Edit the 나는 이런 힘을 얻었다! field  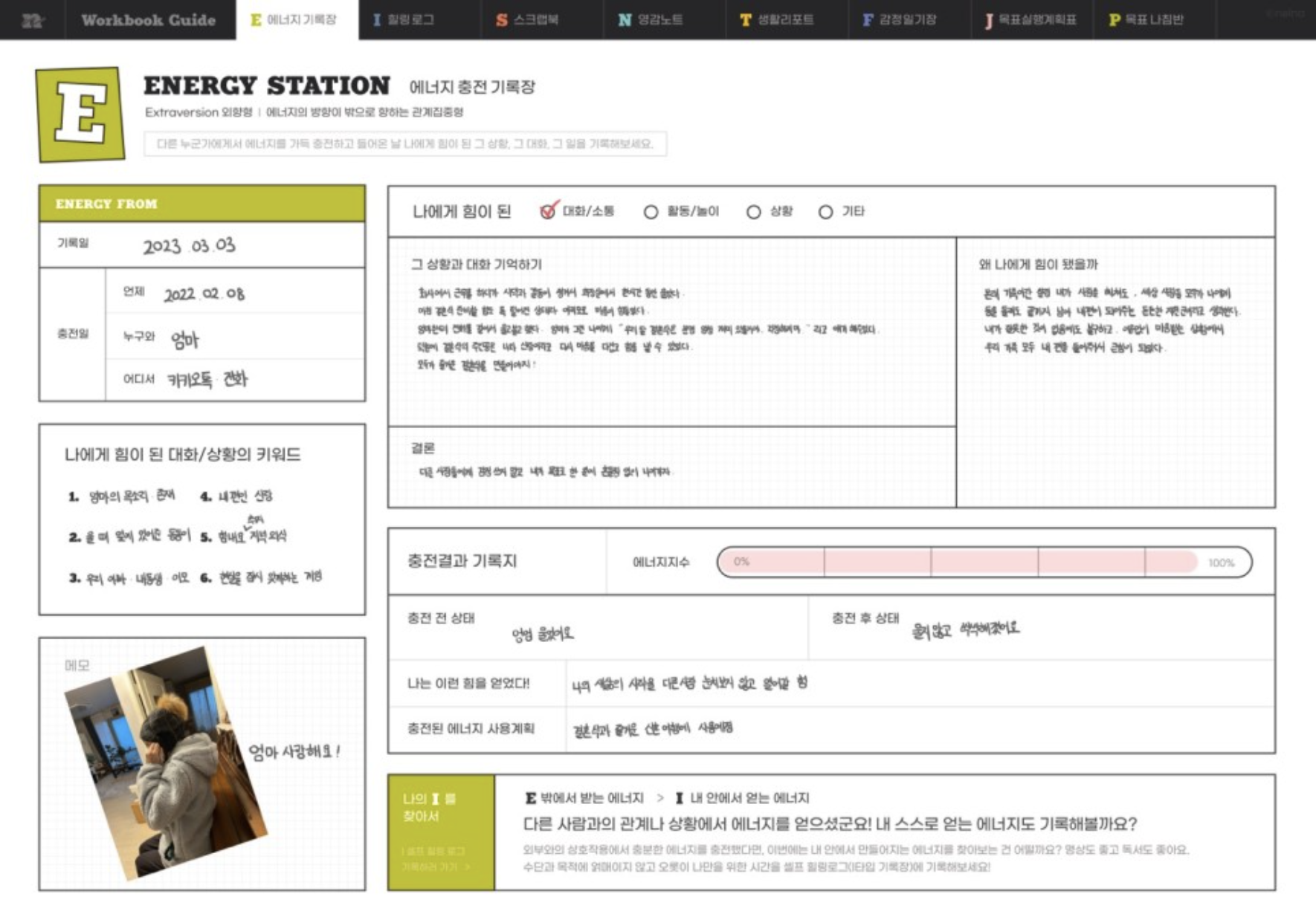click(920, 684)
